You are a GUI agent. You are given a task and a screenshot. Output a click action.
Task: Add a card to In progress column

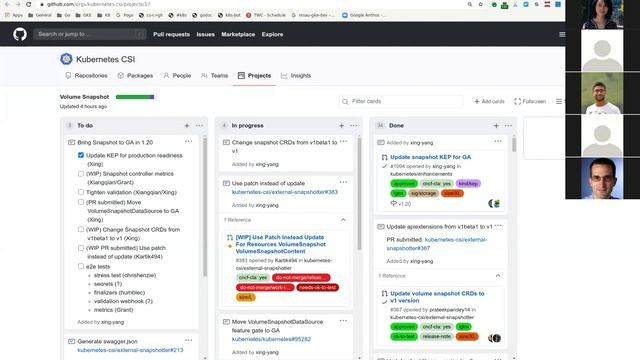[x=342, y=126]
